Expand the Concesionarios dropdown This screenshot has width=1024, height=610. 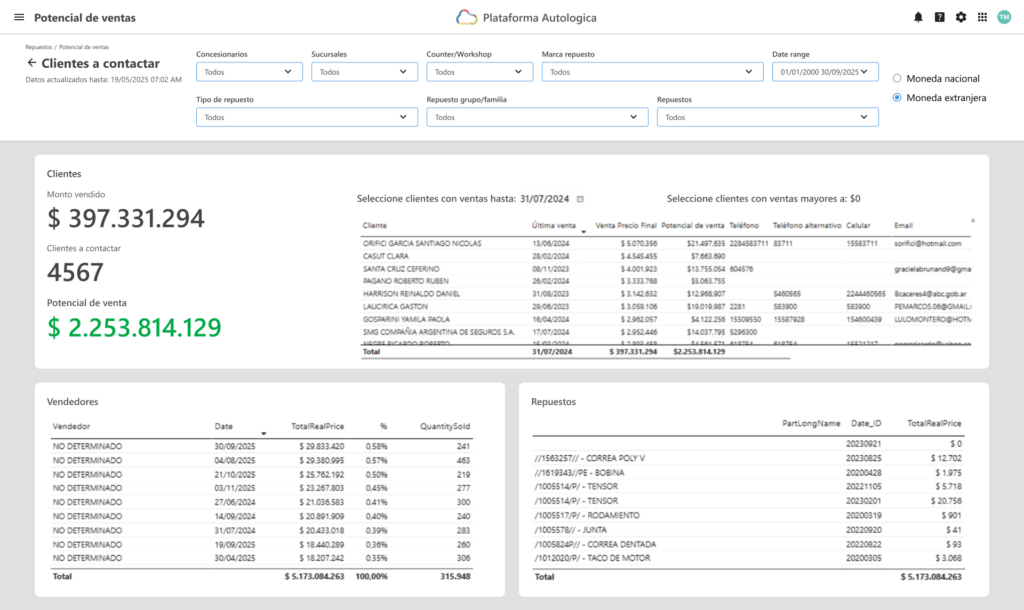249,72
